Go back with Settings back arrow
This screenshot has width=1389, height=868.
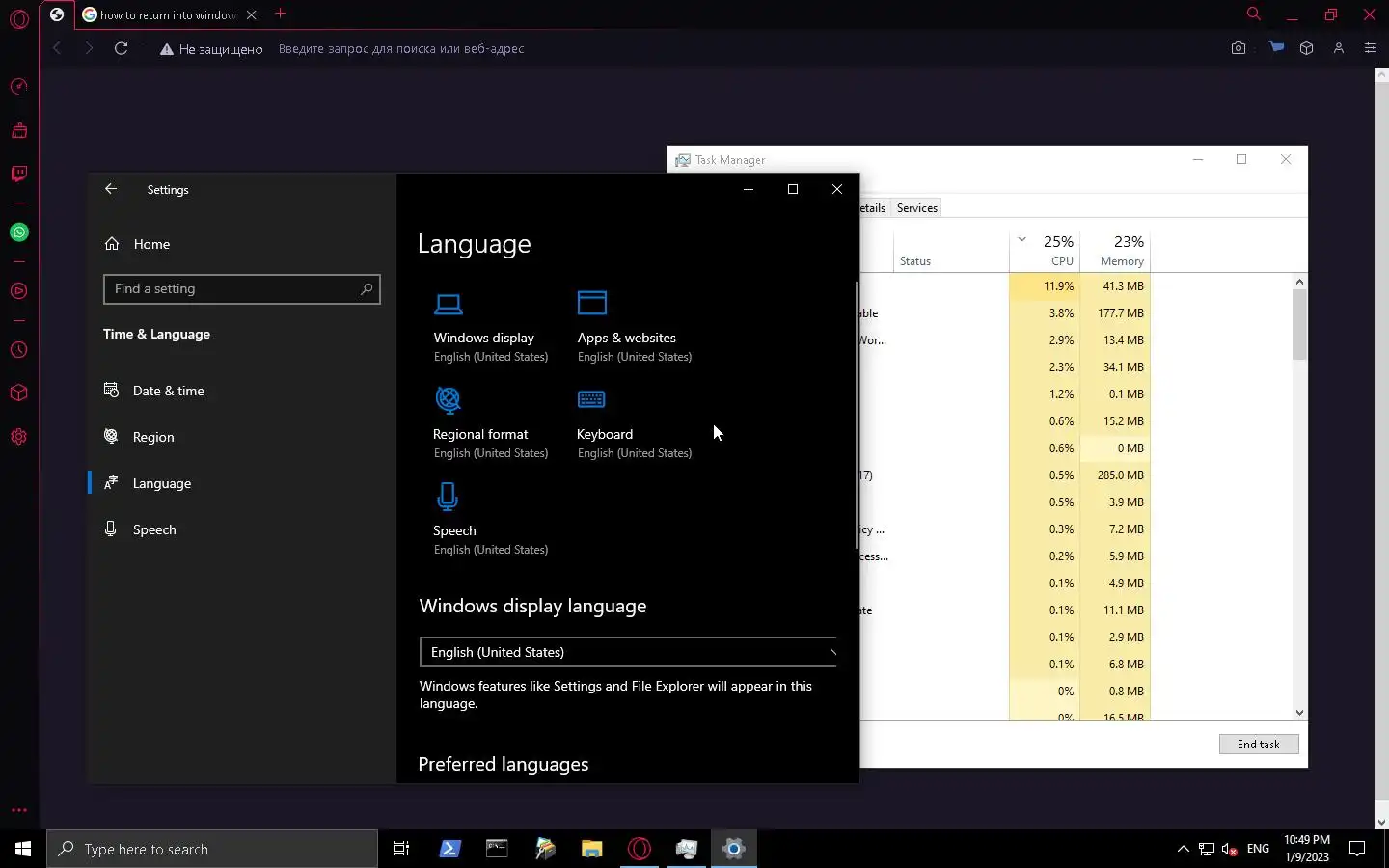[x=111, y=189]
